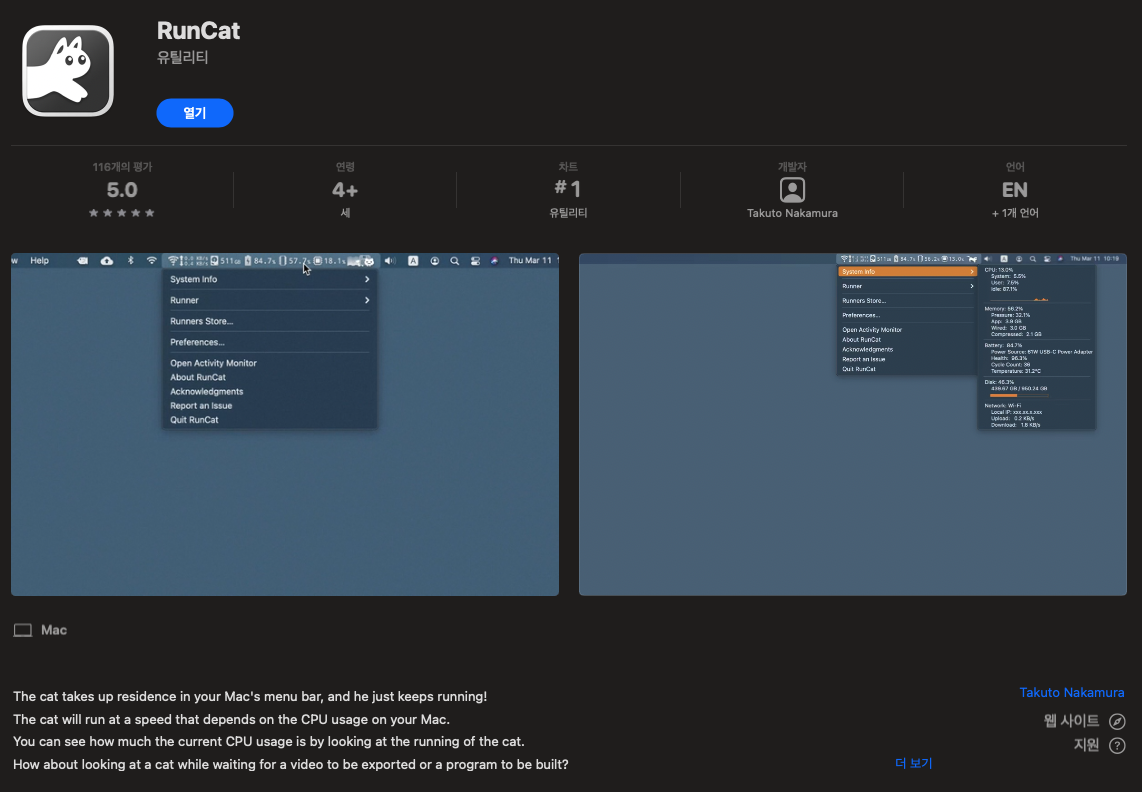
Task: Click the compass icon next to 웹 사이트
Action: [x=1117, y=721]
